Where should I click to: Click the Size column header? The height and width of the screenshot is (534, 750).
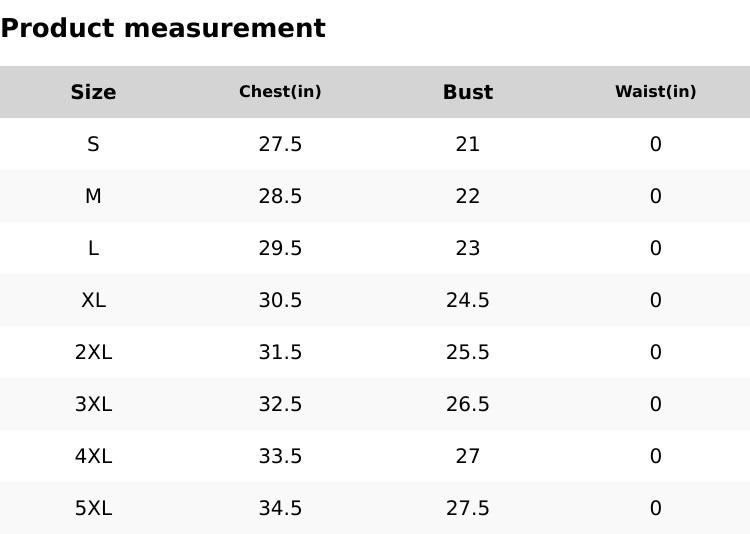pyautogui.click(x=93, y=92)
